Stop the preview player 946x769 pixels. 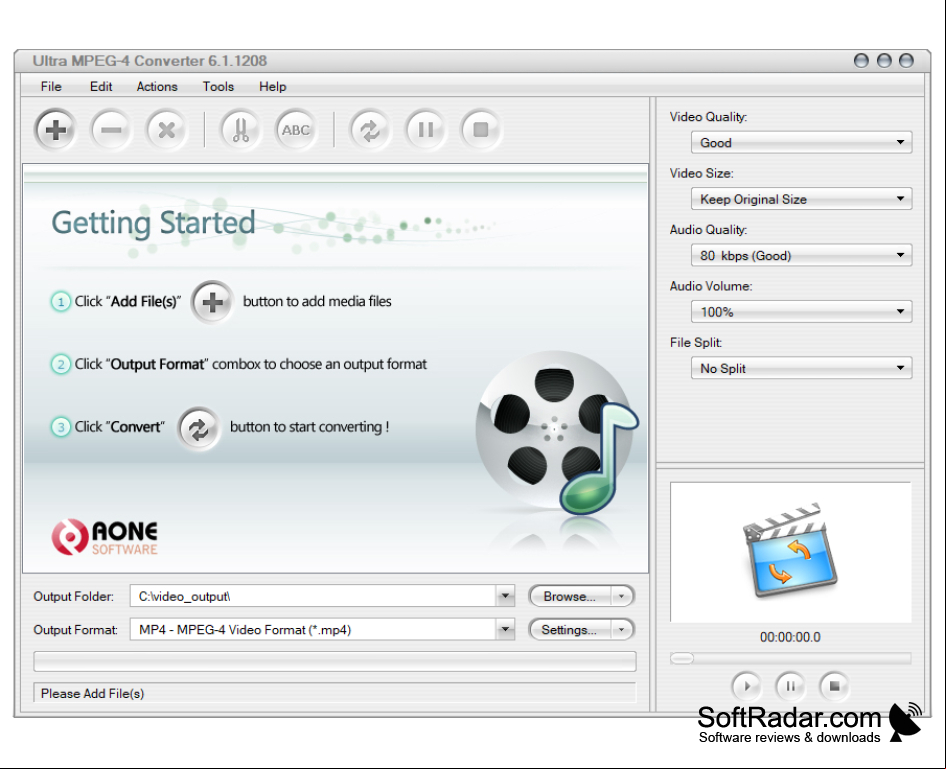pos(834,686)
